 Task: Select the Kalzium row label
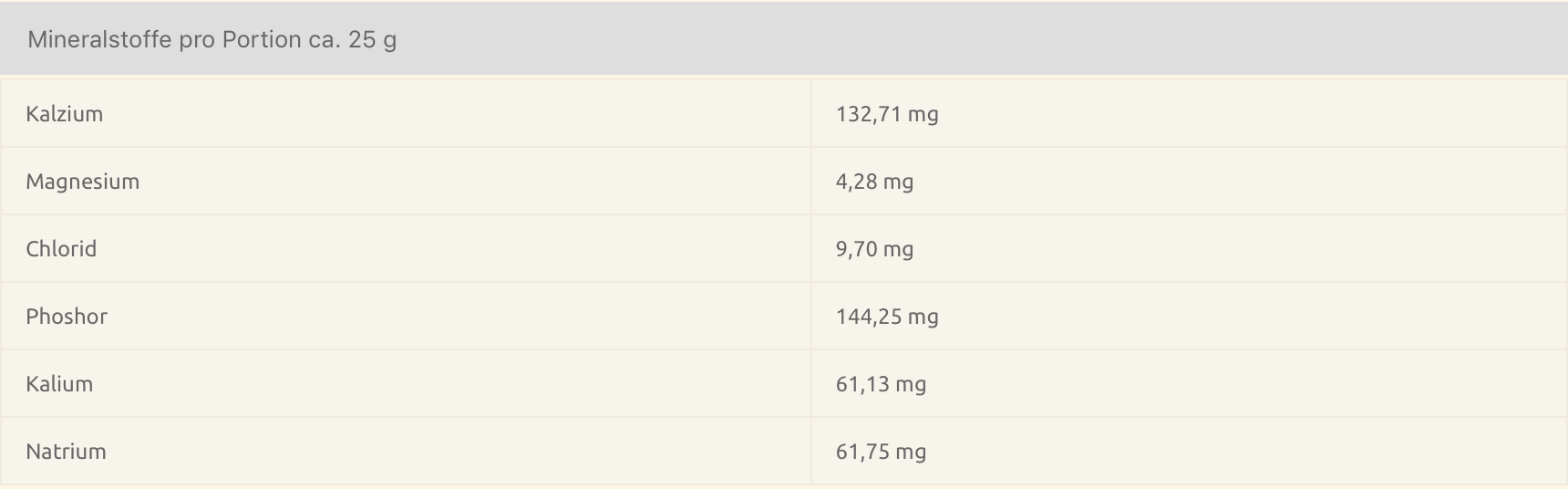point(64,114)
